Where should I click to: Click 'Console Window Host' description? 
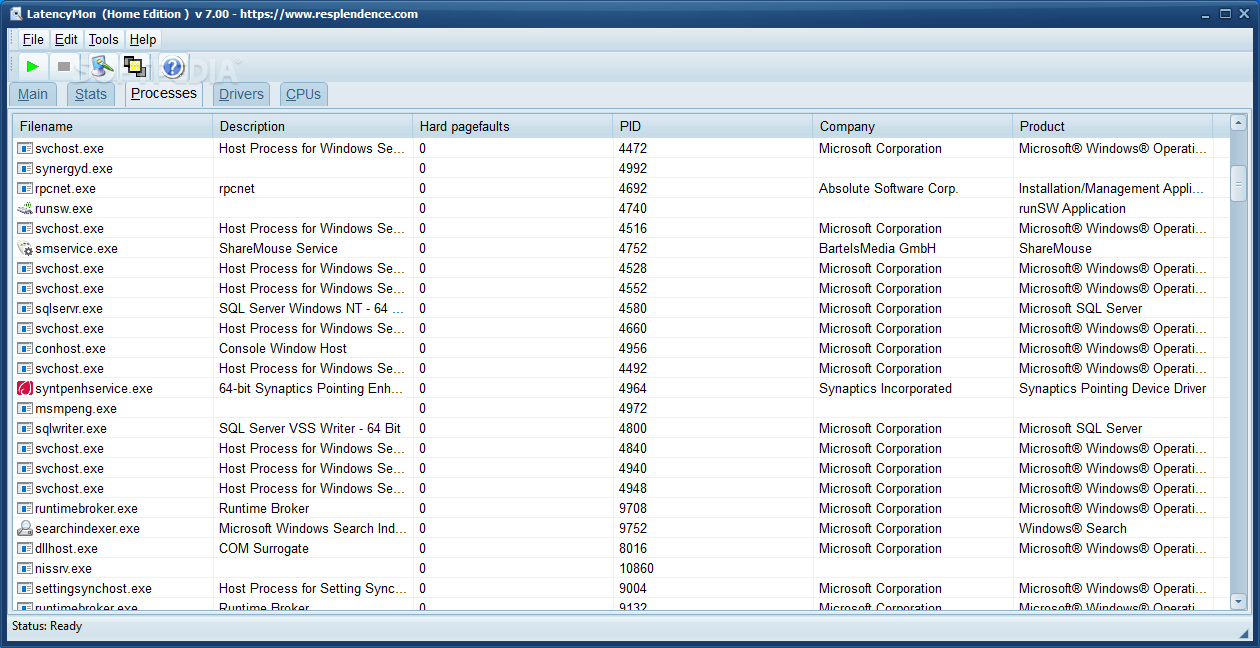tap(283, 348)
